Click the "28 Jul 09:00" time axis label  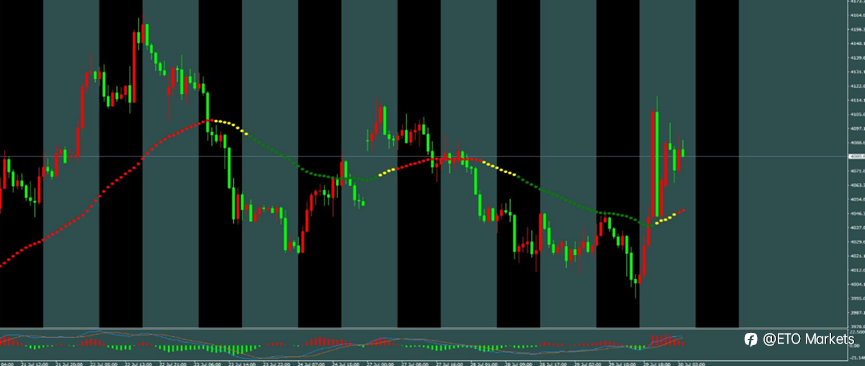click(x=519, y=364)
